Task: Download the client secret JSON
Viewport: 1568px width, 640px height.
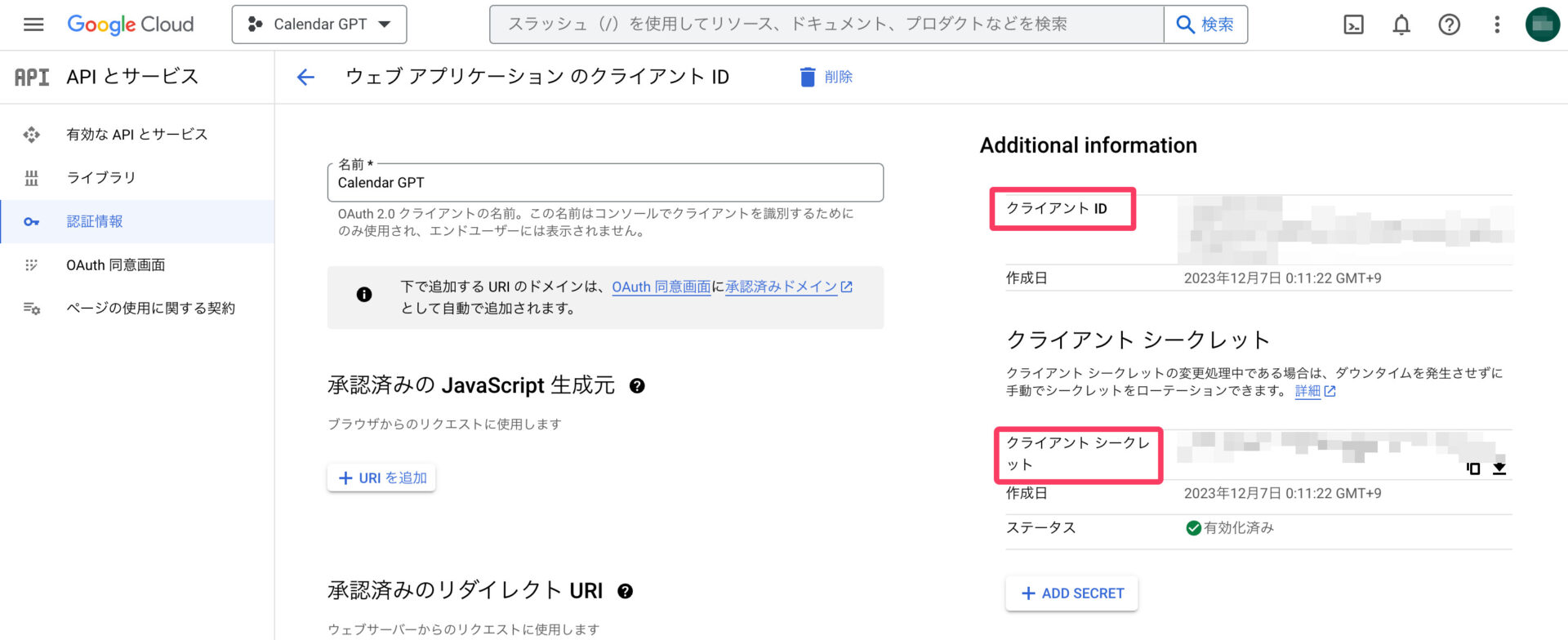Action: (x=1499, y=469)
